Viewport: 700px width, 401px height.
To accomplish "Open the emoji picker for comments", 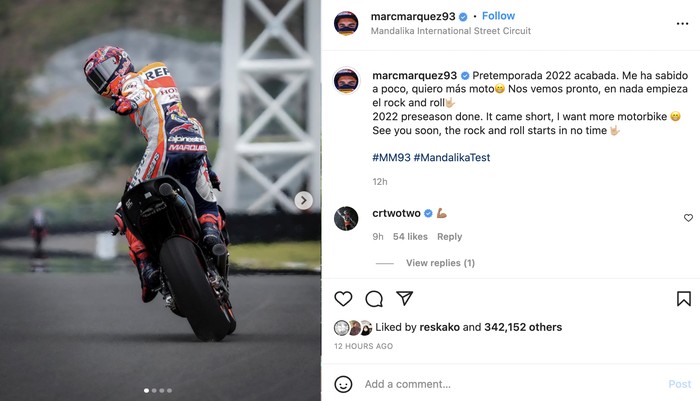I will pyautogui.click(x=343, y=384).
